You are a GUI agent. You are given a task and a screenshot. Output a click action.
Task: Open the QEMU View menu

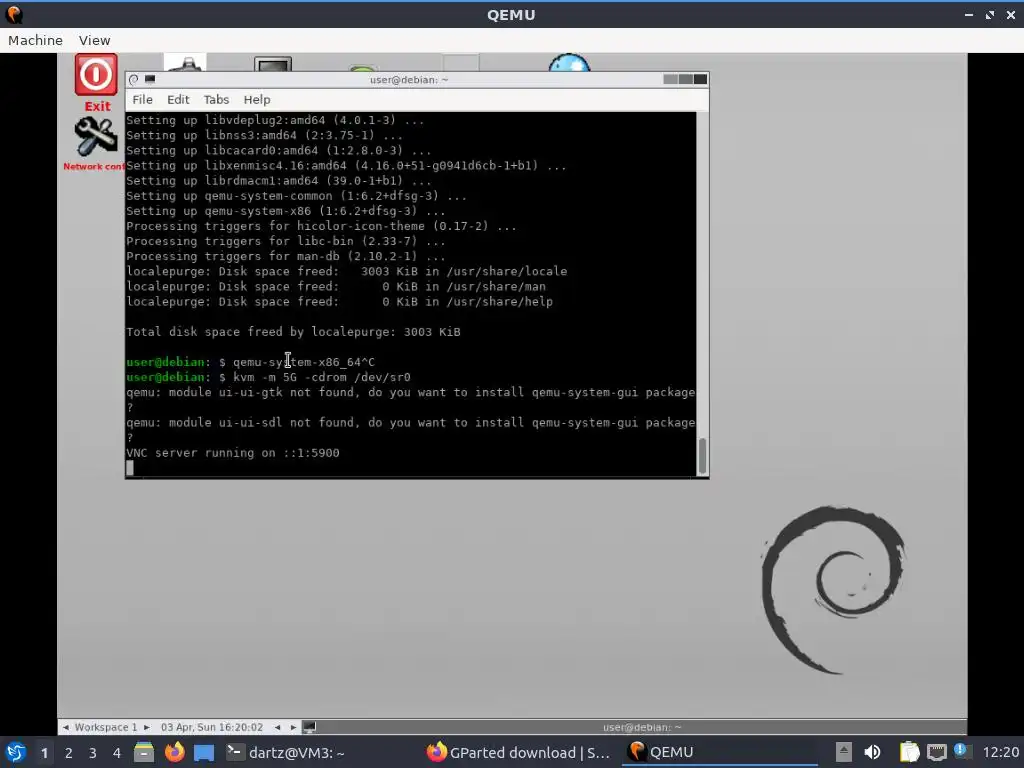point(95,40)
